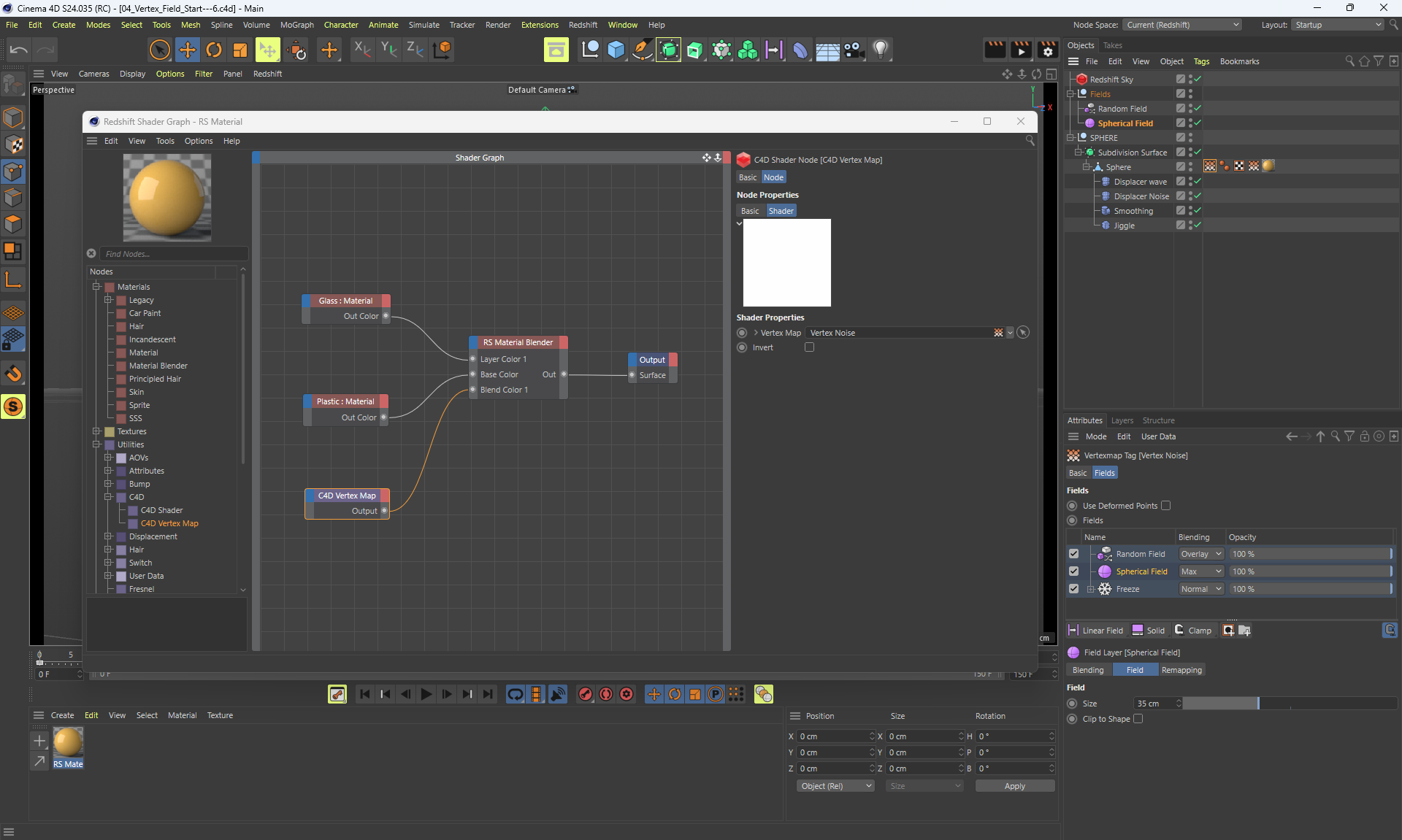This screenshot has height=840, width=1402.
Task: Uncheck the Spherical Field layer checkbox
Action: point(1073,571)
